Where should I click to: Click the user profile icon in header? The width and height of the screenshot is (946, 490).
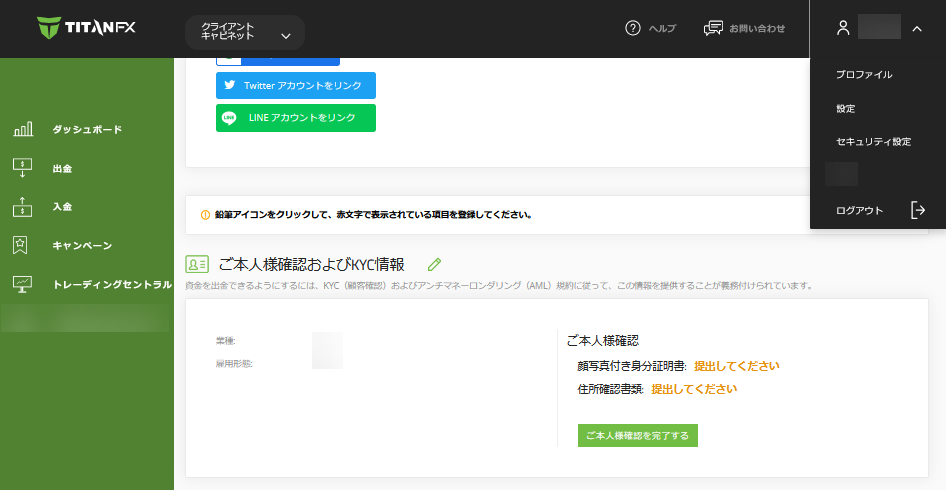pyautogui.click(x=843, y=28)
